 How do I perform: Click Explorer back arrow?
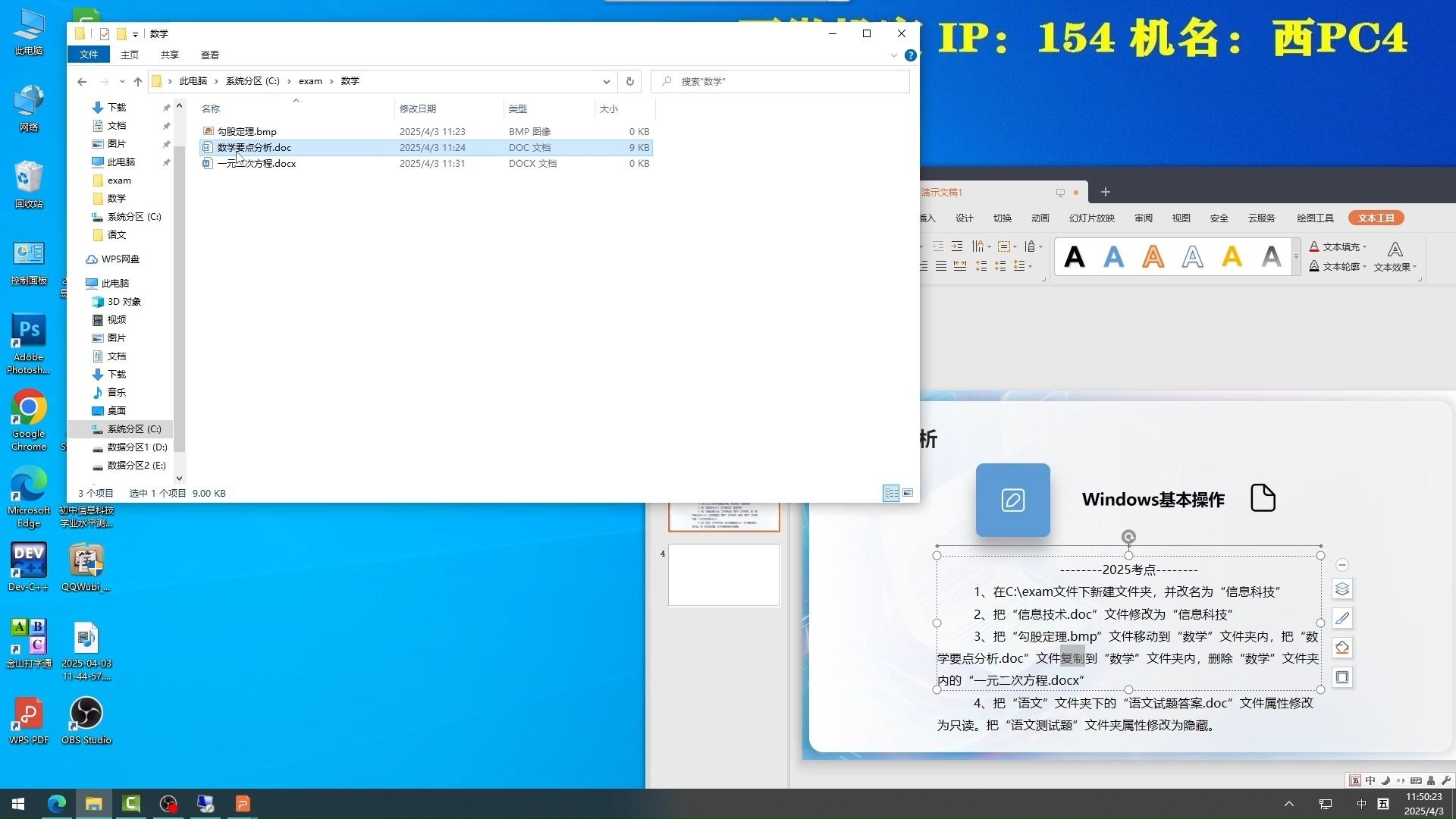coord(82,81)
